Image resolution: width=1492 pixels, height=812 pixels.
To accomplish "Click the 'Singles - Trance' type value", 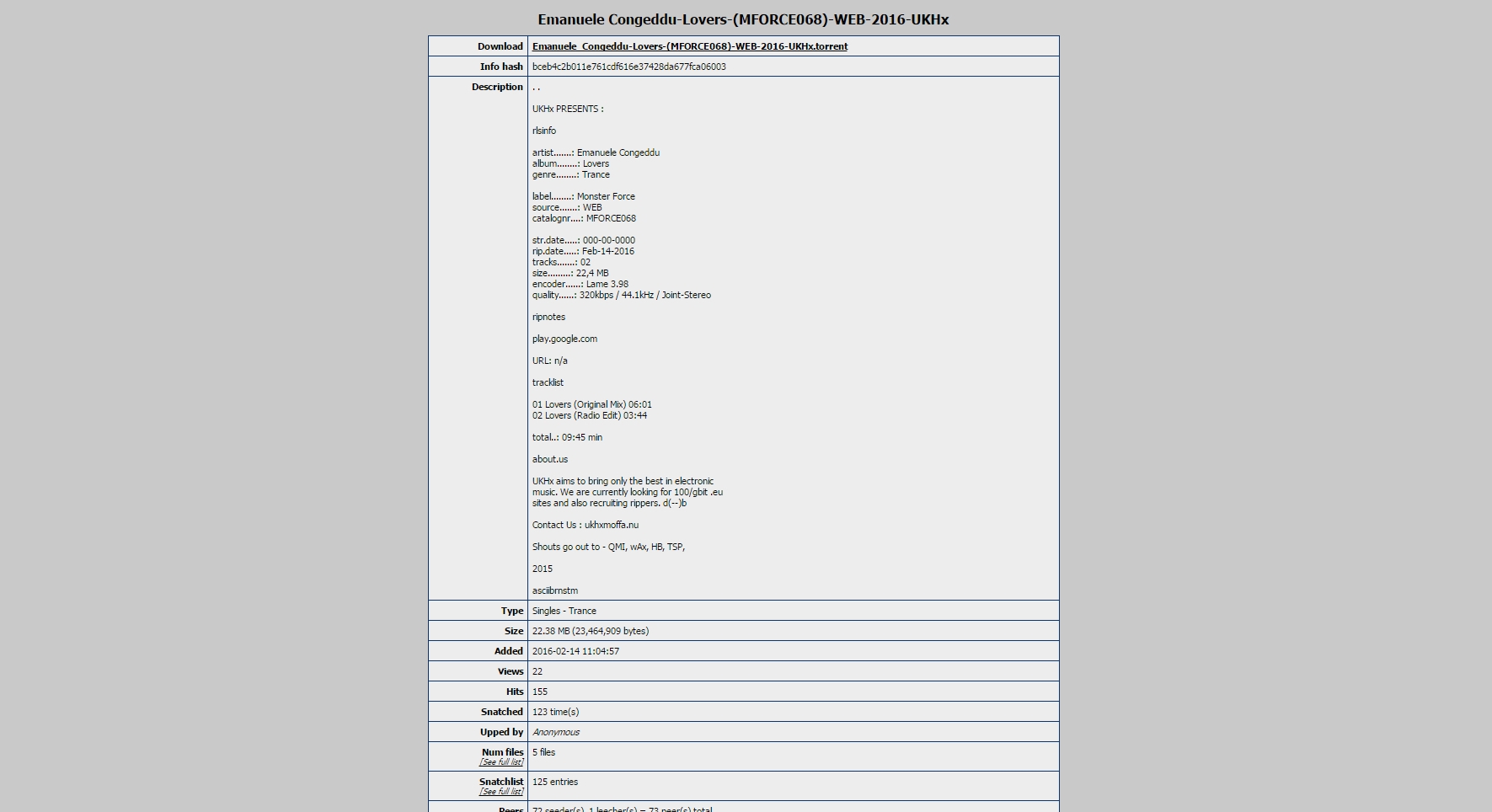I will click(x=564, y=611).
